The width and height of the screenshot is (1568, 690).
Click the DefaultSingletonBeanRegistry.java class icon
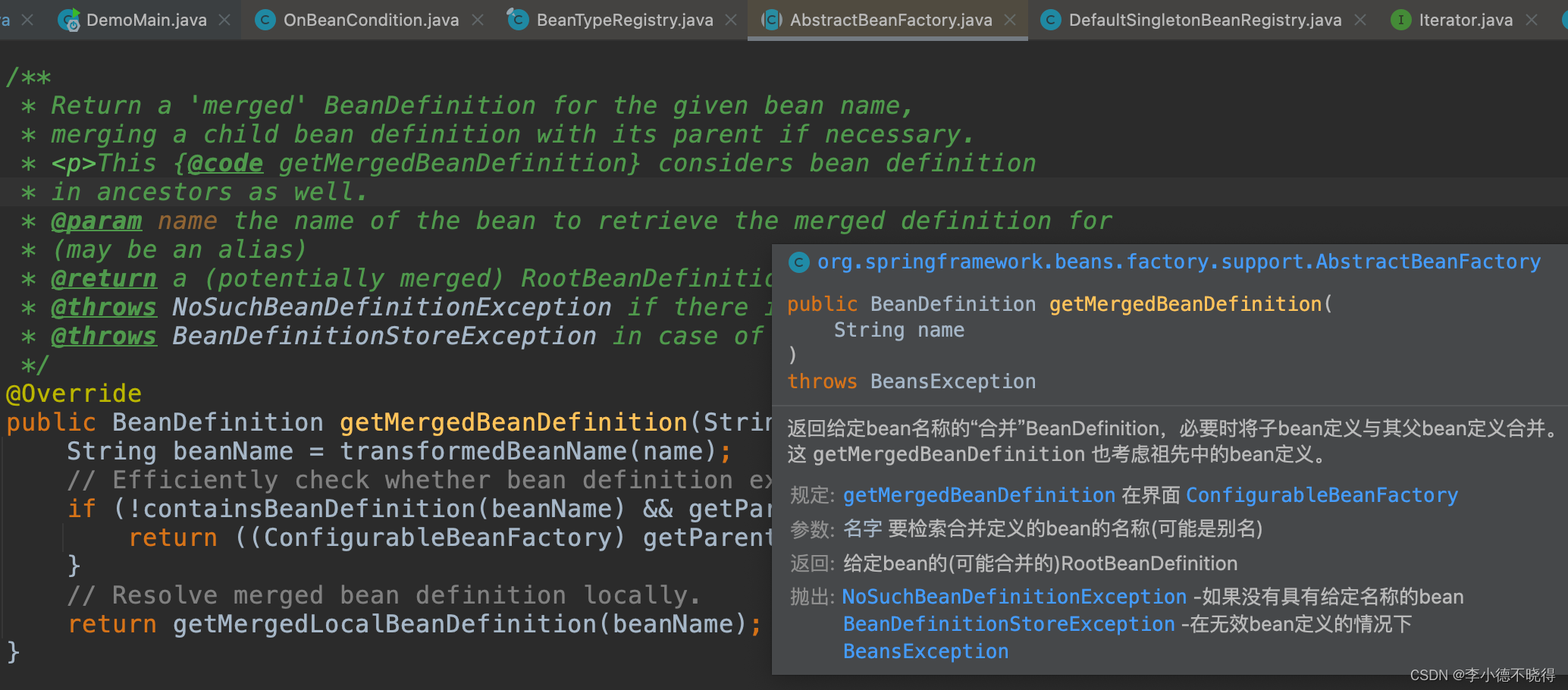pos(1050,20)
